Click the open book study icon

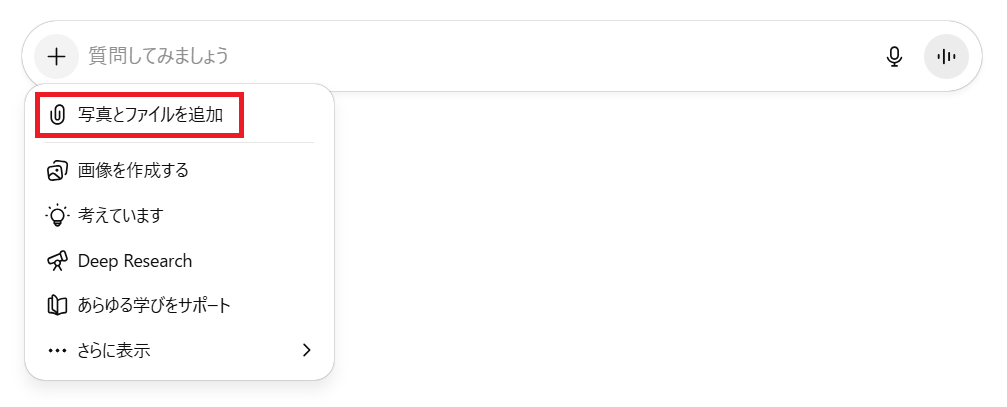coord(57,304)
